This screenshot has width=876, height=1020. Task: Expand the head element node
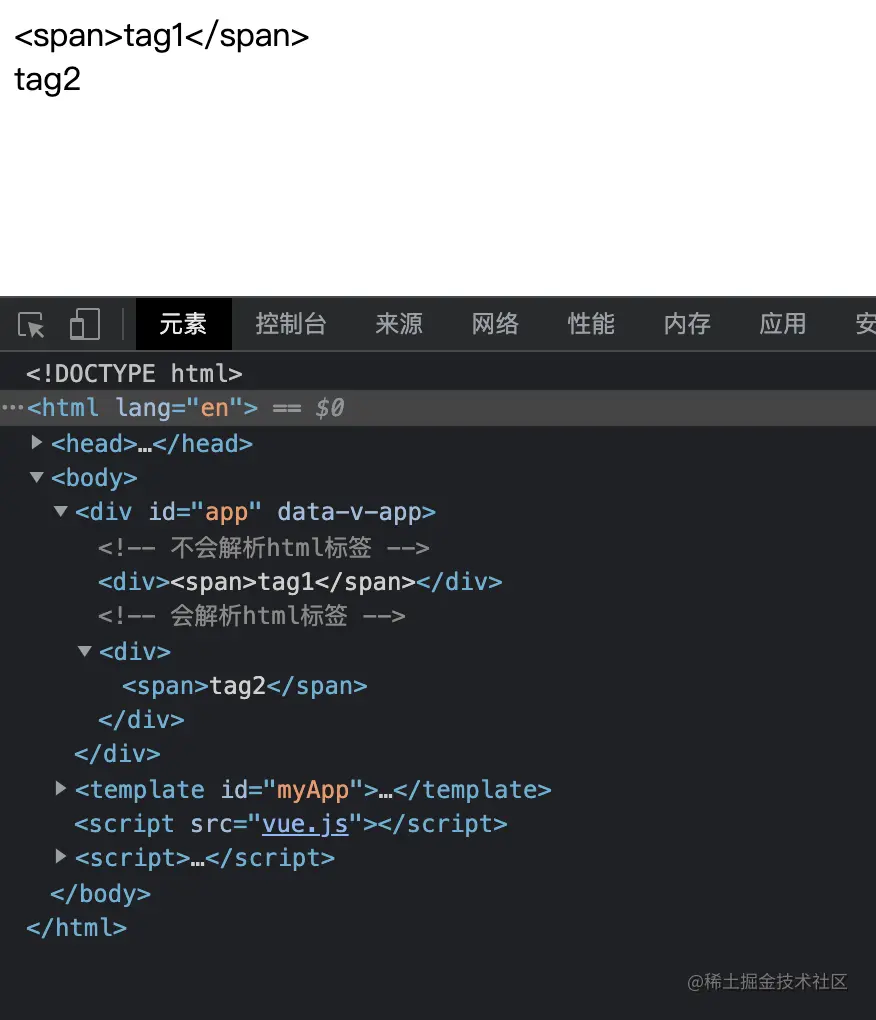click(x=37, y=442)
